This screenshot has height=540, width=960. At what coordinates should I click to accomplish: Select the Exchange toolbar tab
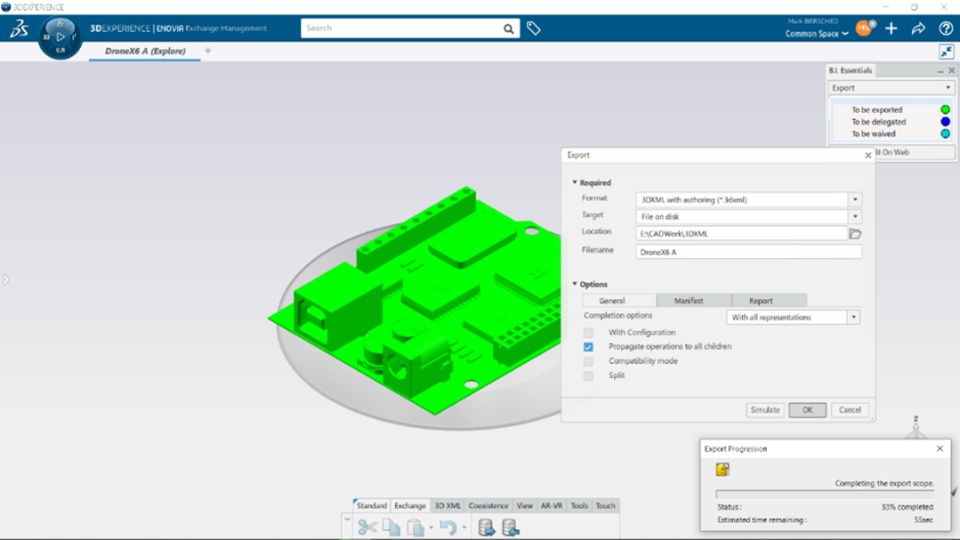pos(410,506)
